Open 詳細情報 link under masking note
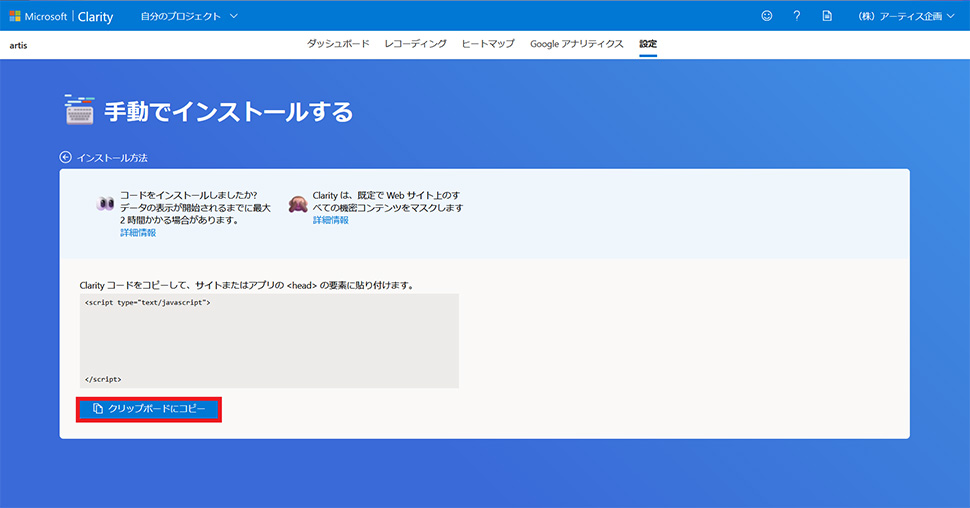The height and width of the screenshot is (508, 970). pos(330,220)
